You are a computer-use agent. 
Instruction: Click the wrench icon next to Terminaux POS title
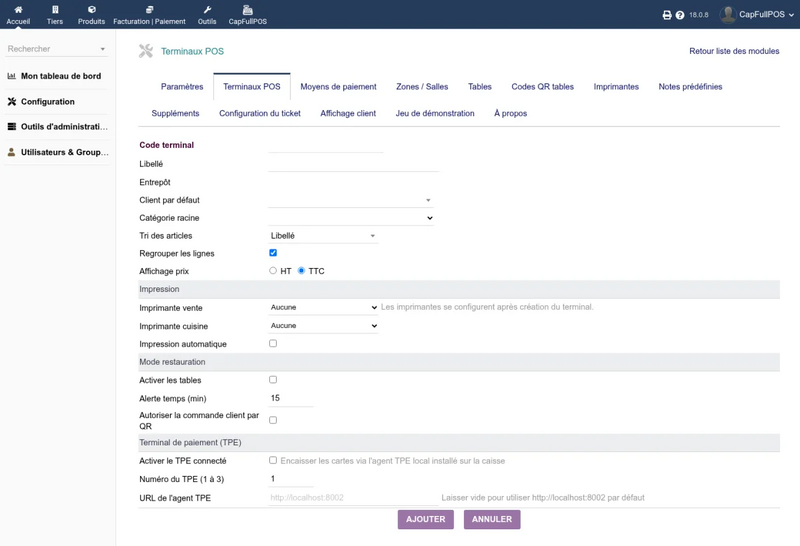[x=146, y=51]
